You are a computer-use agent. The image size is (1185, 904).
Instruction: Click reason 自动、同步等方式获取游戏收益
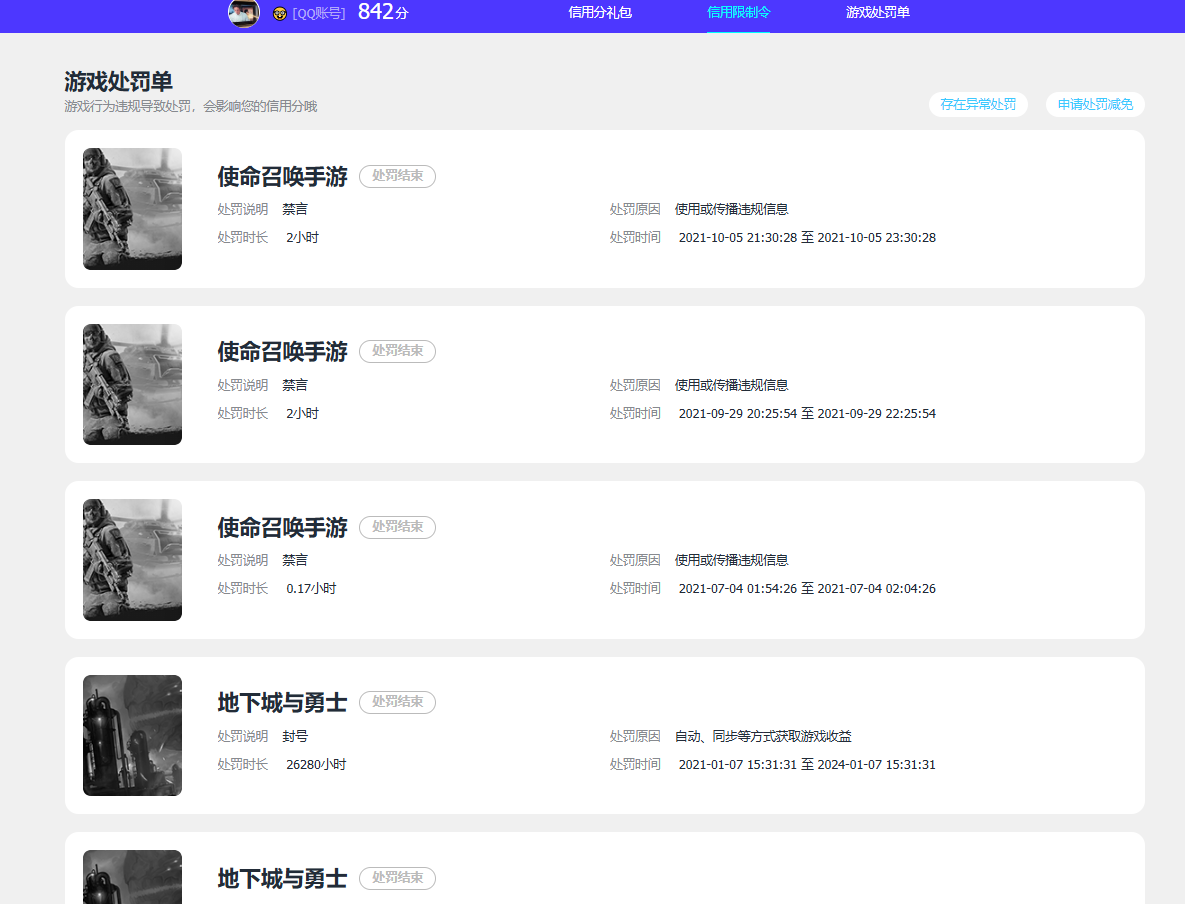pyautogui.click(x=763, y=736)
